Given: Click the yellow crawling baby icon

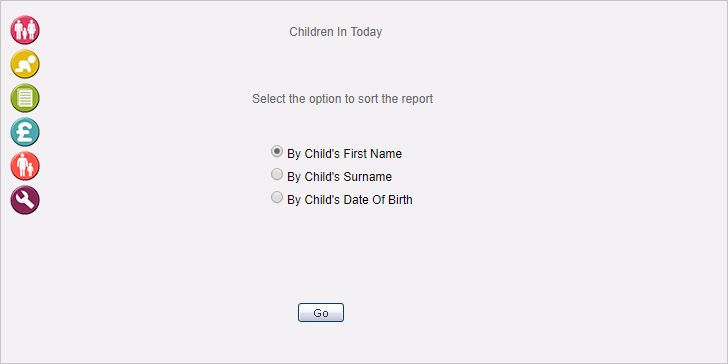Looking at the screenshot, I should [25, 64].
